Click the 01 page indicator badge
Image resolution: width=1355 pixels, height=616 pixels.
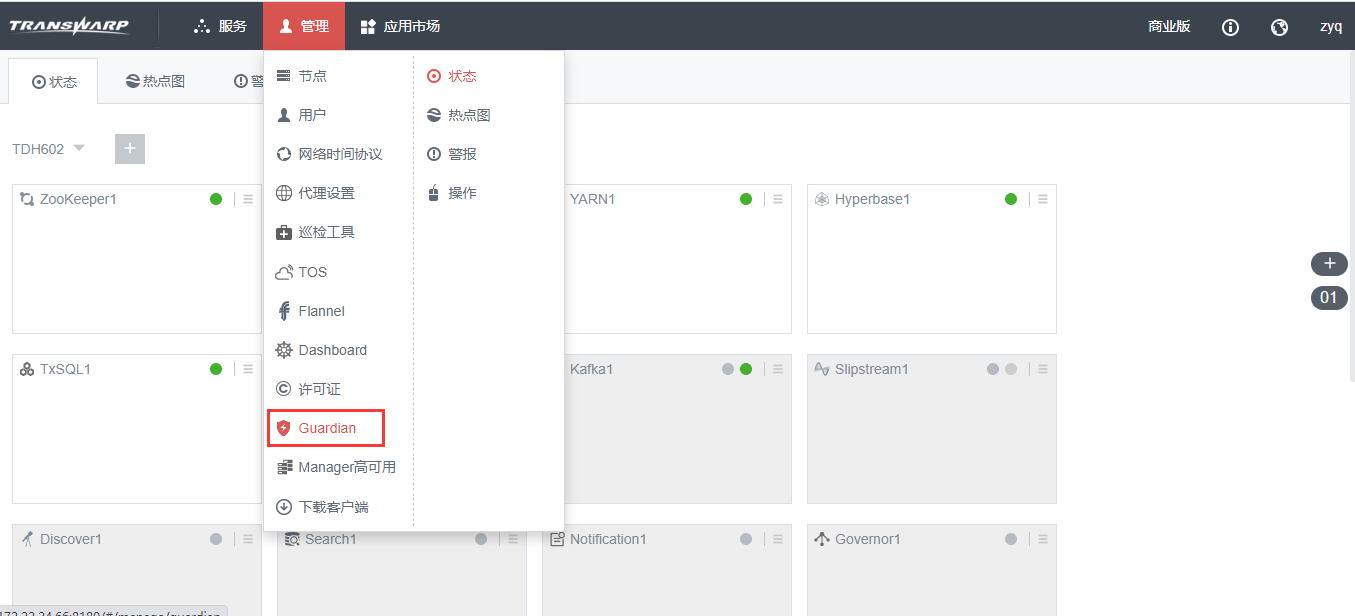pos(1329,297)
